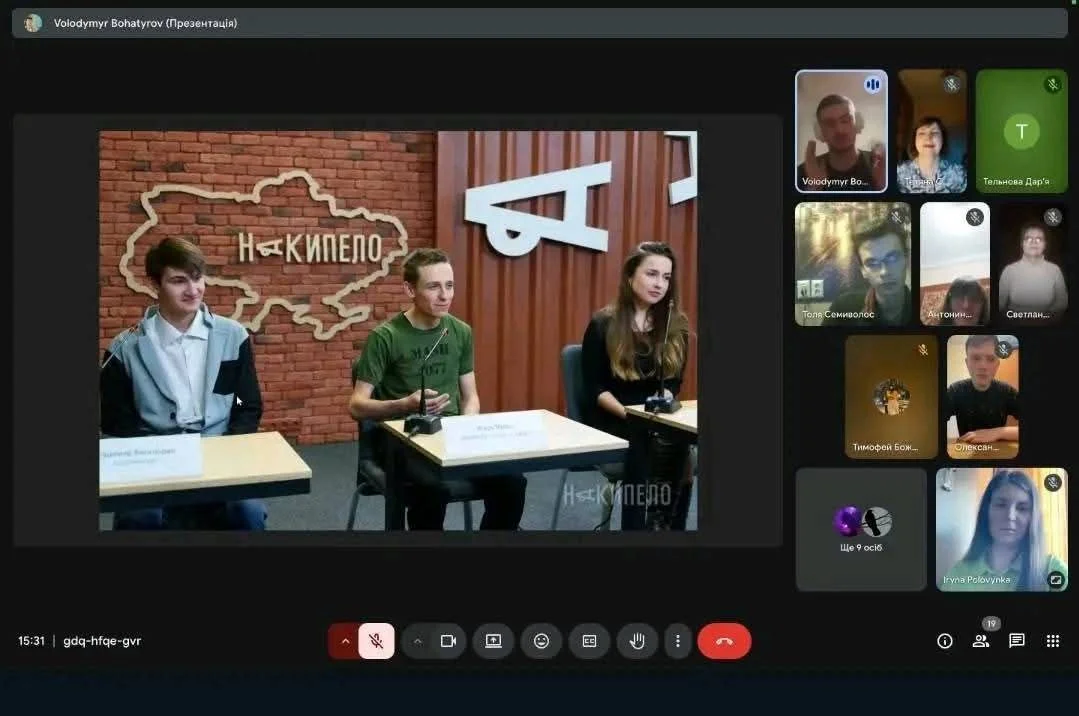This screenshot has width=1079, height=716.
Task: Turn on closed captions
Action: pos(589,641)
